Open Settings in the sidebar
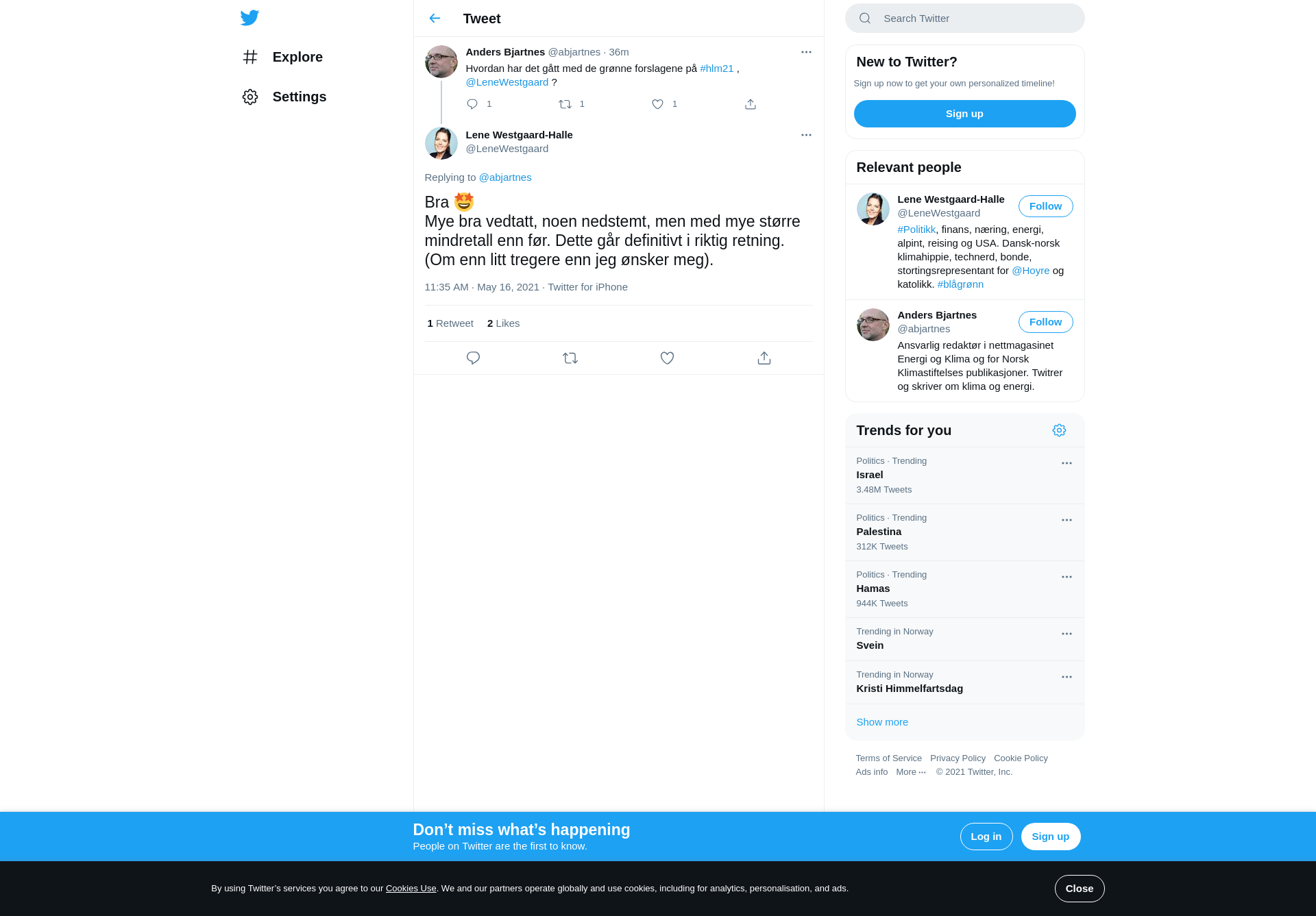This screenshot has width=1316, height=916. [x=284, y=97]
